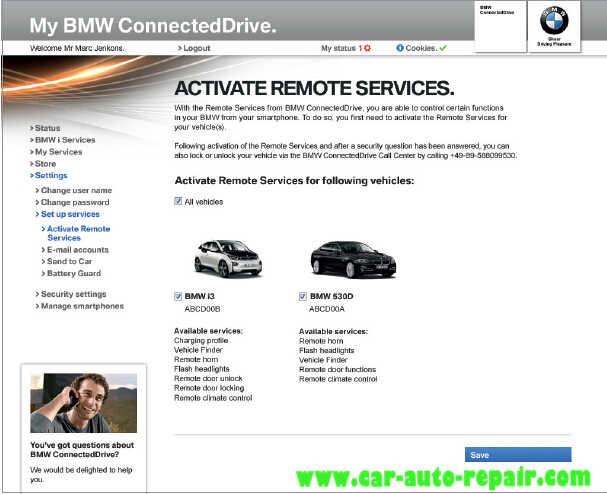Click Remote door unlock service text

click(208, 378)
